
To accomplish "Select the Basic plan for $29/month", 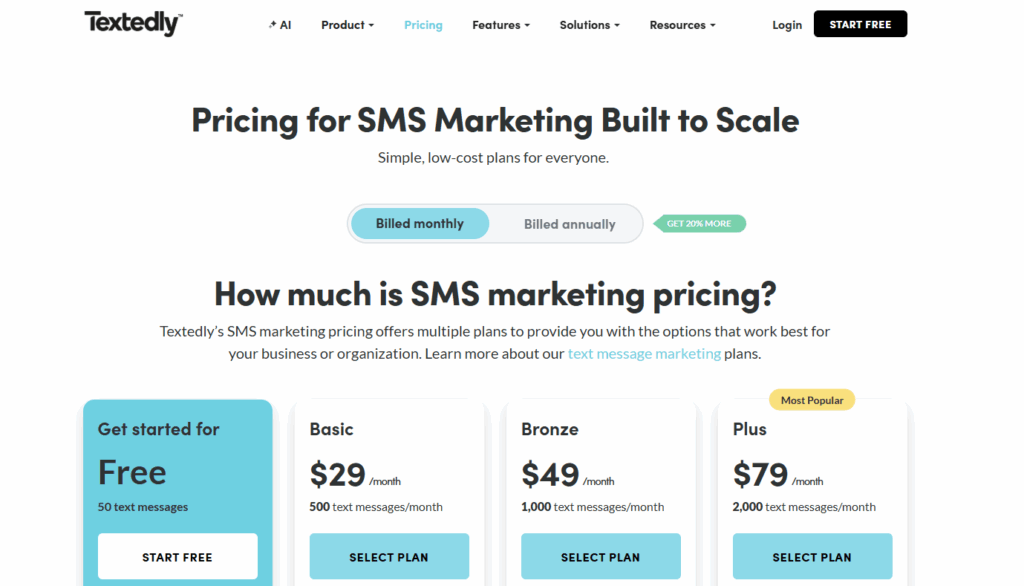I will pyautogui.click(x=389, y=556).
